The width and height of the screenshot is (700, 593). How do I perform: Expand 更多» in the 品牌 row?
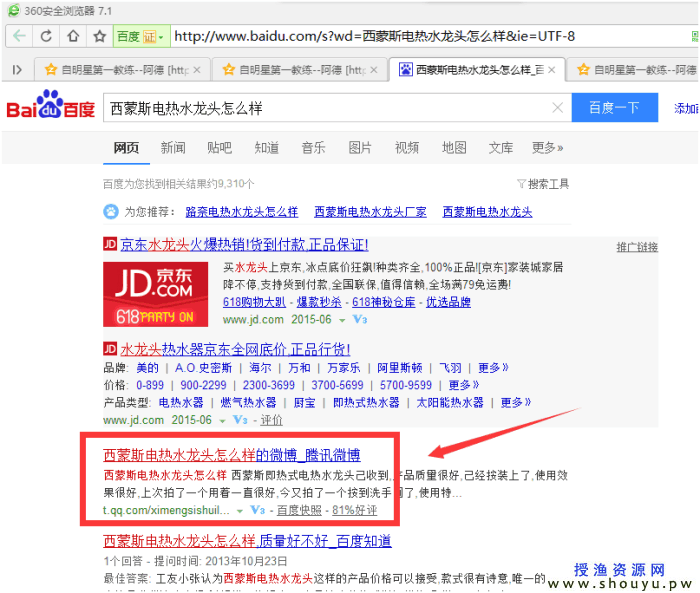(493, 368)
